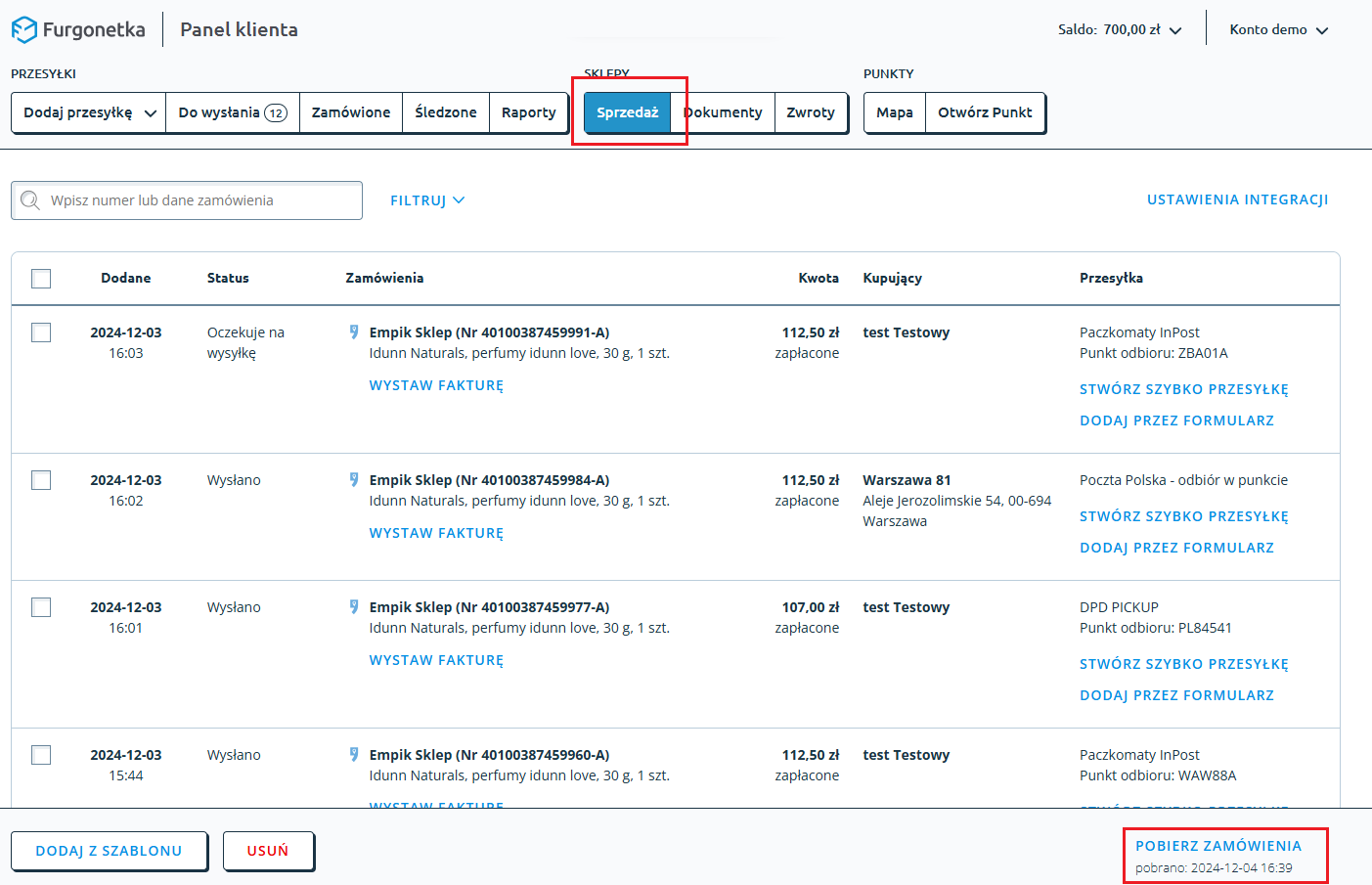Expand the Konto demo account menu
This screenshot has width=1372, height=885.
click(x=1322, y=30)
